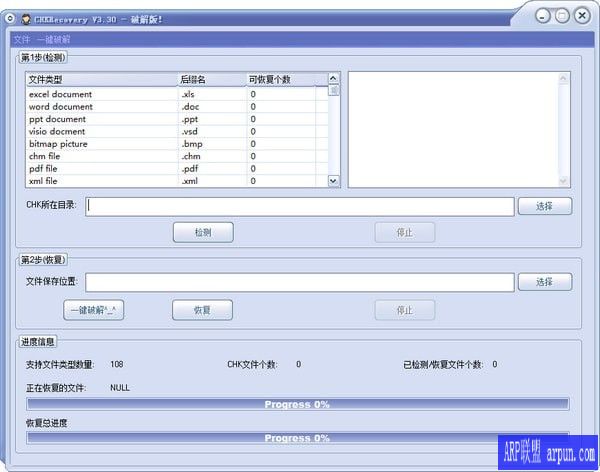The width and height of the screenshot is (600, 472).
Task: Click the 文件保存位置 input field
Action: click(300, 283)
